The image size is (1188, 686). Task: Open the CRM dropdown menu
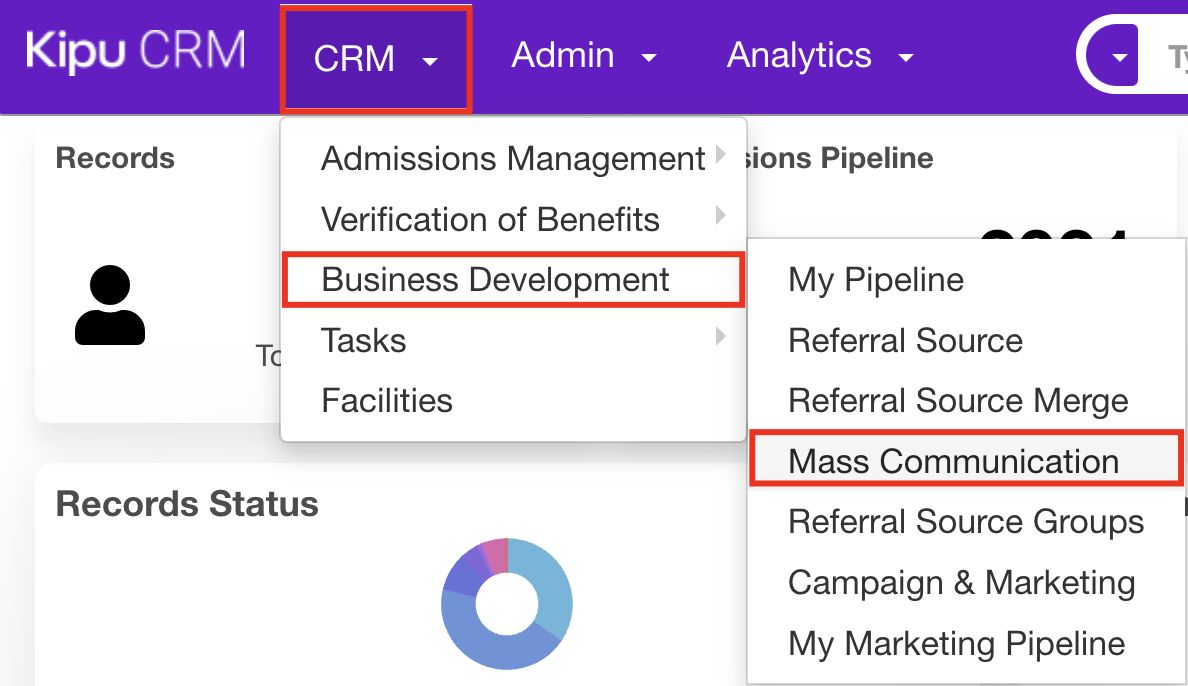[x=375, y=58]
